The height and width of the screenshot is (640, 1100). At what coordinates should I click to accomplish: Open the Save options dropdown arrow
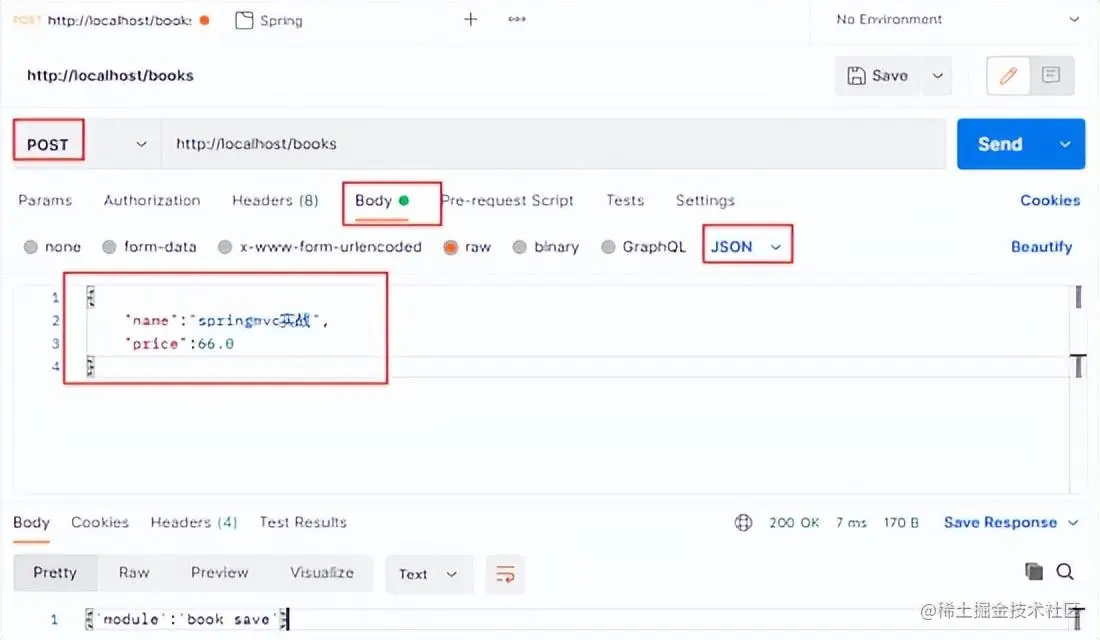pos(937,76)
